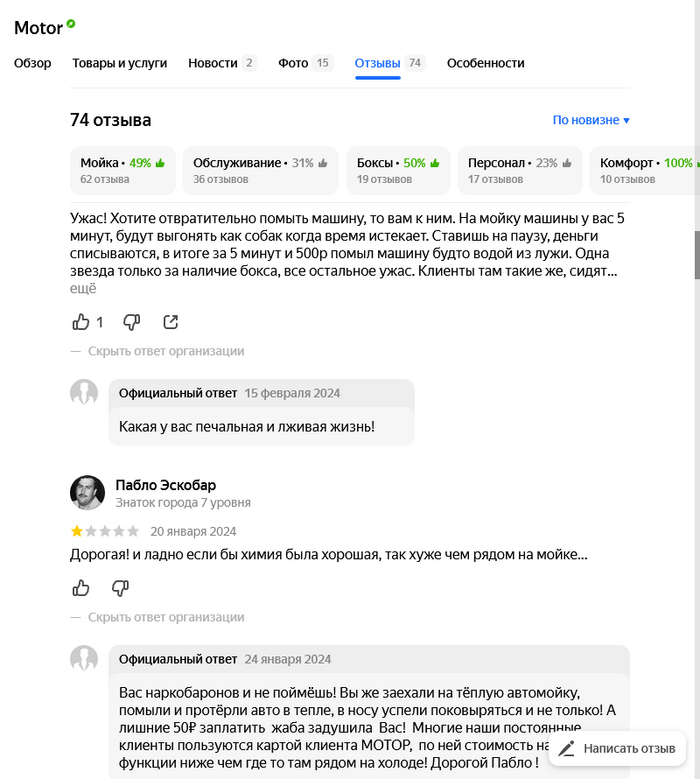Click the green verified badge next to Motor
This screenshot has height=779, width=700.
(71, 23)
